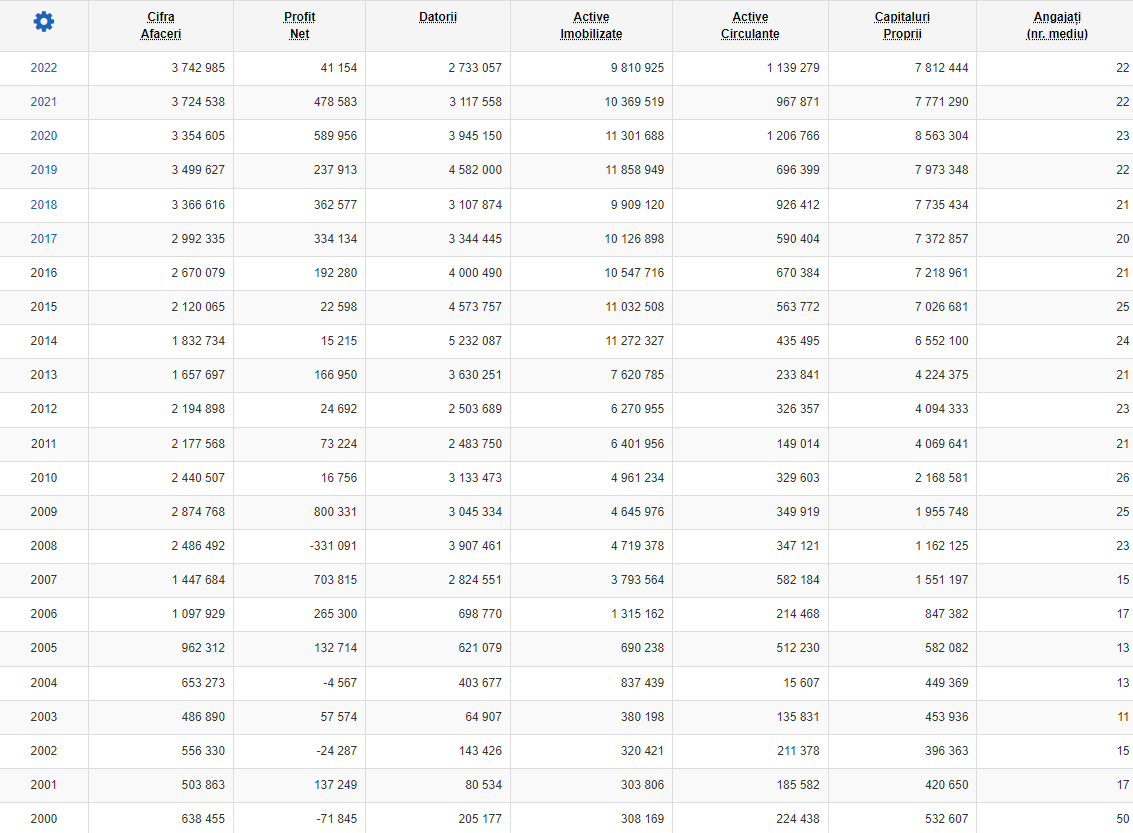Click the Active Circulante column header
The image size is (1133, 833).
(750, 25)
